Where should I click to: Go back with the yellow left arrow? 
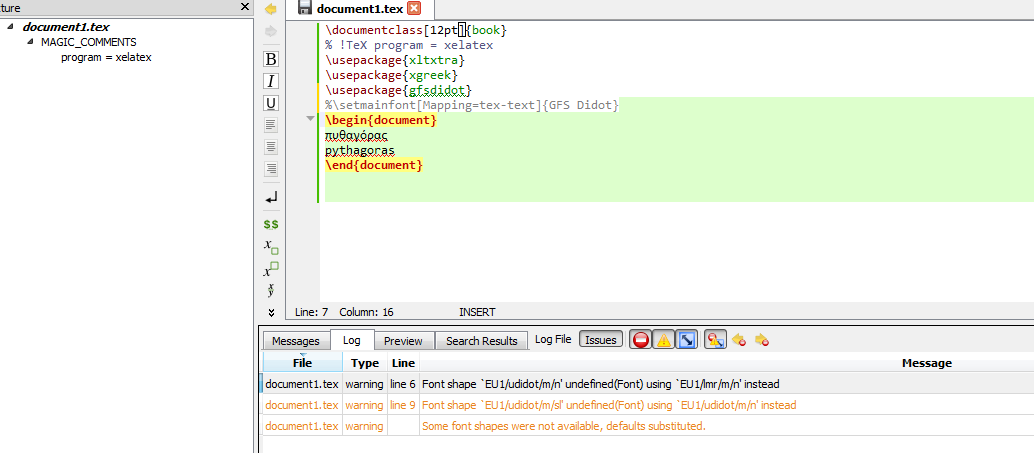(270, 9)
